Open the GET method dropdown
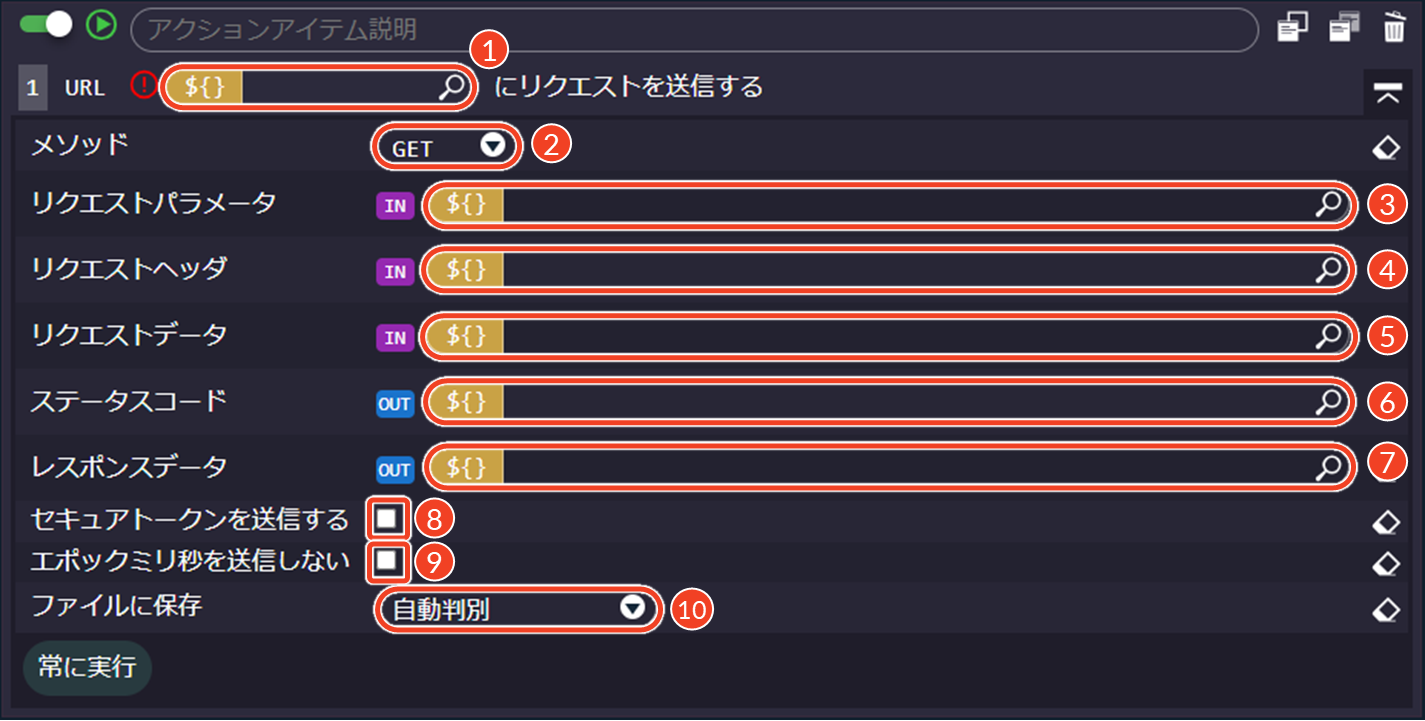The image size is (1425, 721). coord(446,148)
